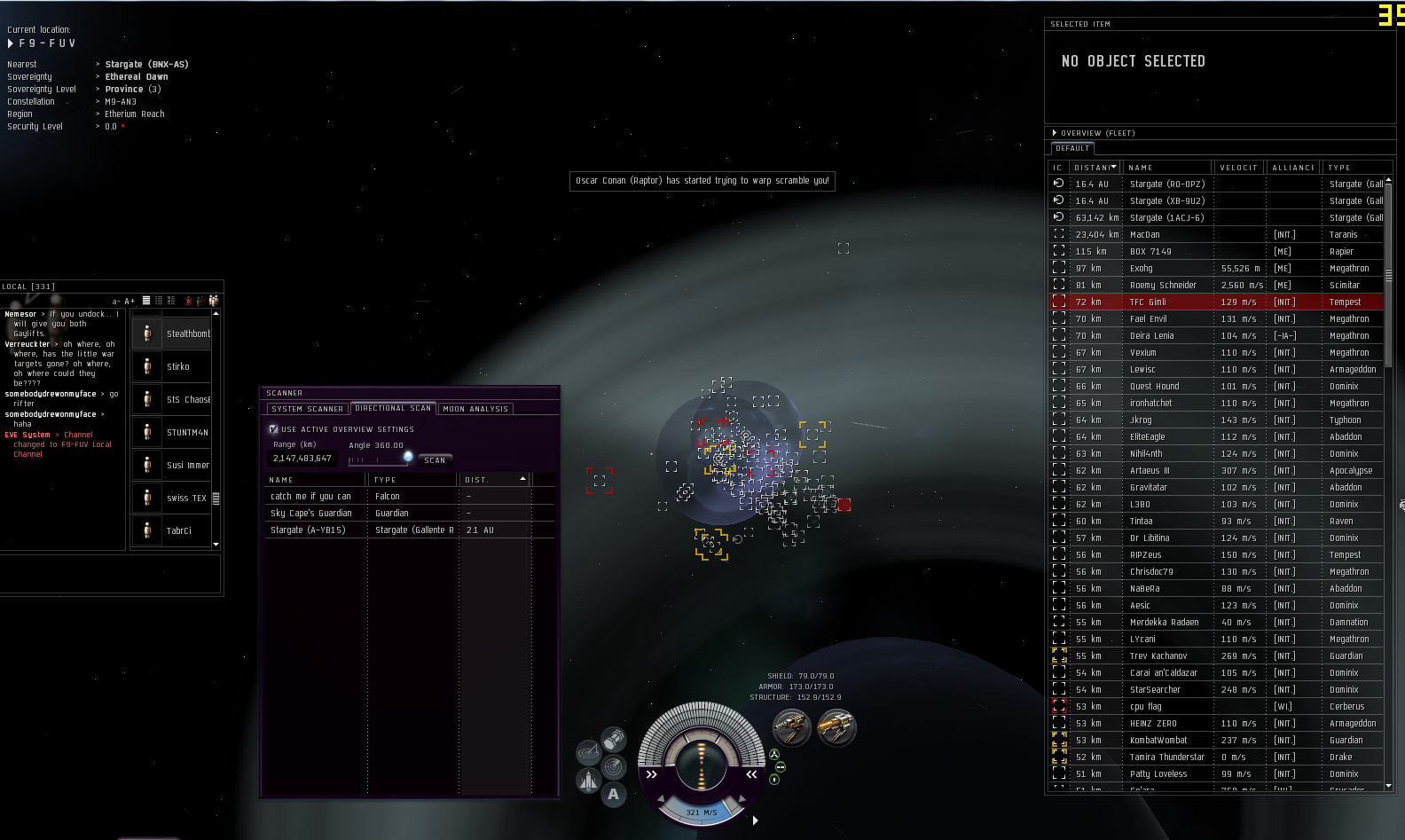Click the Local member list scrollbar handle

(x=216, y=499)
